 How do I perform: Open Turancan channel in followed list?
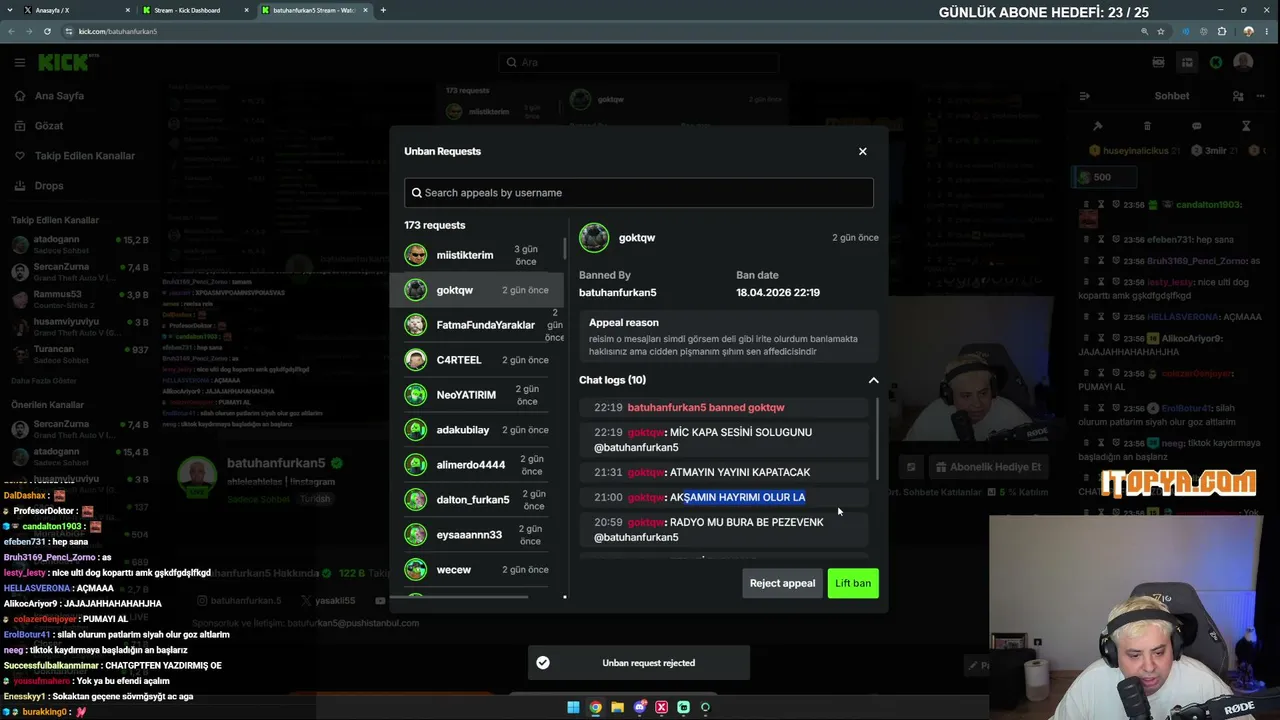[x=78, y=354]
